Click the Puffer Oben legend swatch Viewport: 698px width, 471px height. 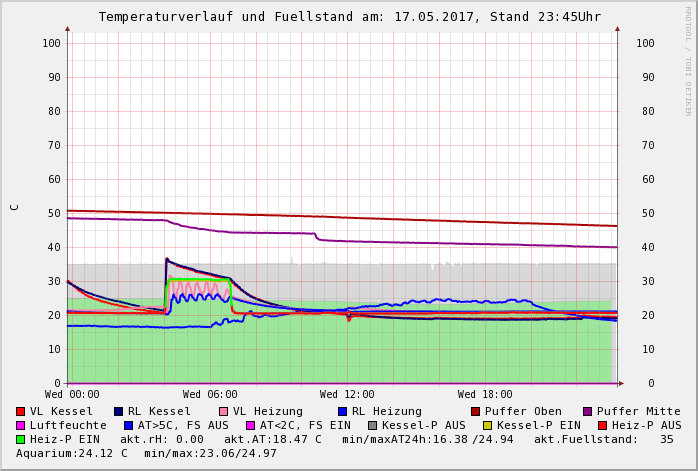pyautogui.click(x=476, y=412)
